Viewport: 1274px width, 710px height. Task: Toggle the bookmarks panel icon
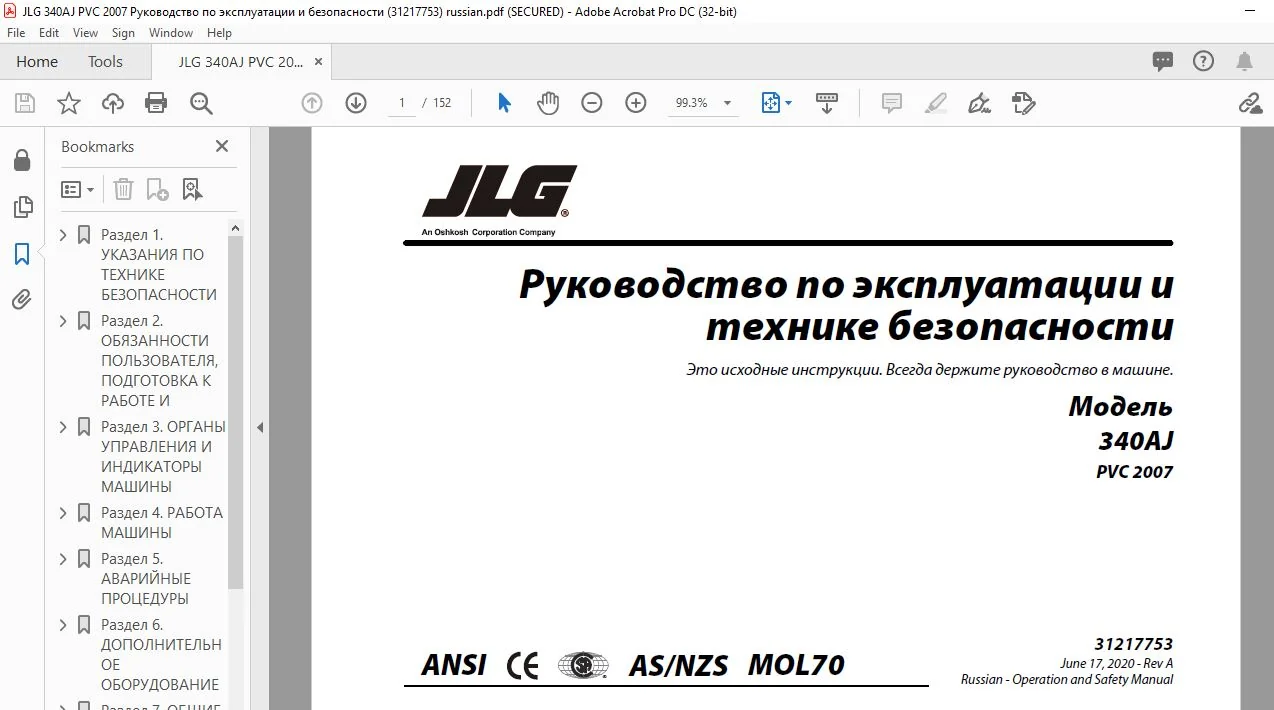[x=22, y=254]
